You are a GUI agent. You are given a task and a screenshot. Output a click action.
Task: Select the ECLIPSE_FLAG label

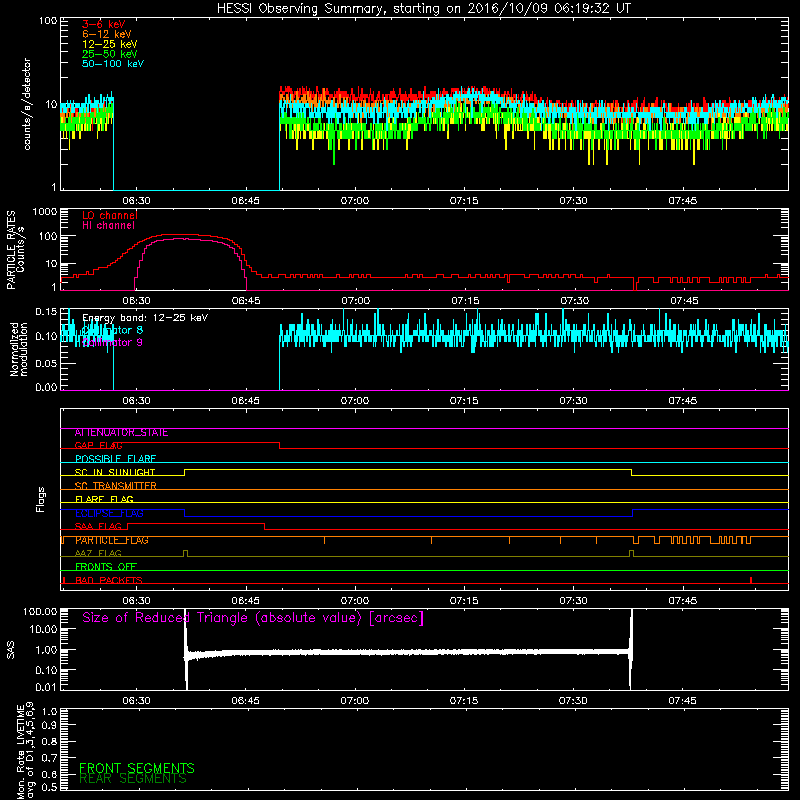pyautogui.click(x=109, y=513)
